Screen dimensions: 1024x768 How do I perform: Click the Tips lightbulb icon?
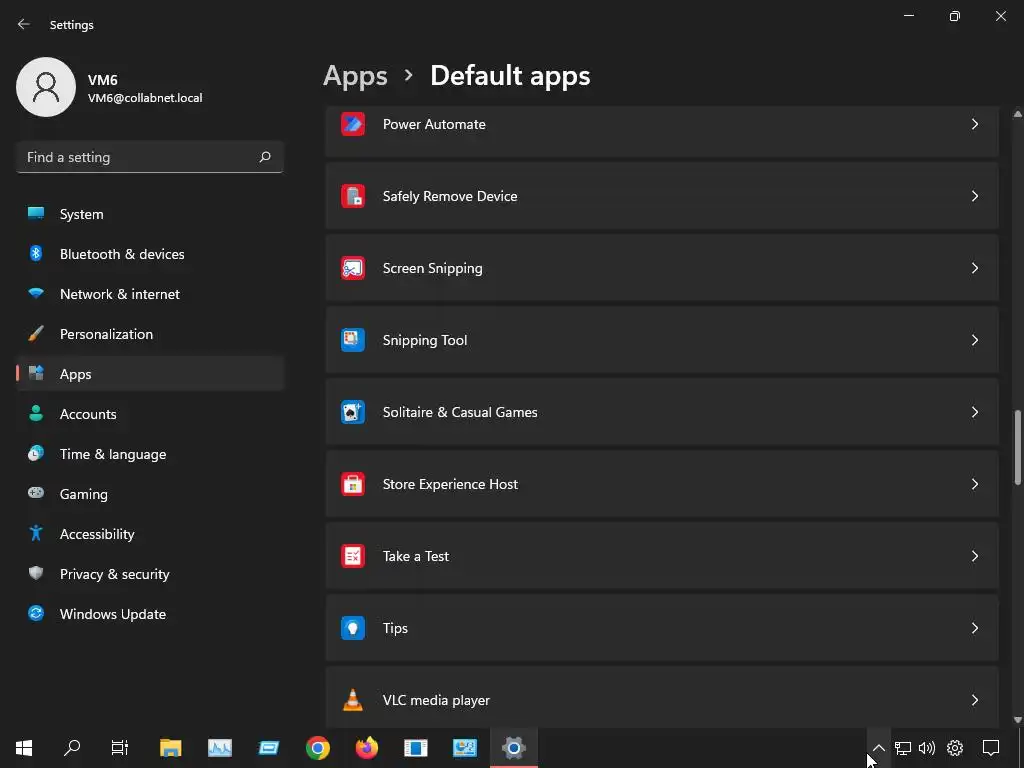point(352,628)
